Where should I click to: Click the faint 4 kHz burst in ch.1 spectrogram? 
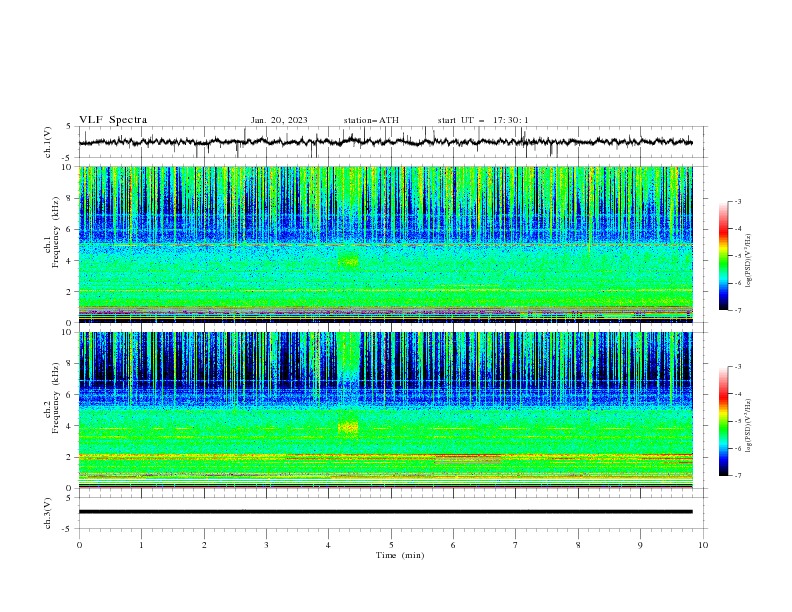pos(348,262)
